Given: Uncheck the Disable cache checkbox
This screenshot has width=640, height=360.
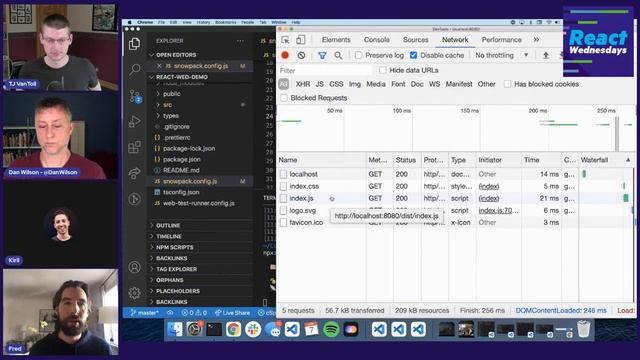Looking at the screenshot, I should [x=413, y=55].
